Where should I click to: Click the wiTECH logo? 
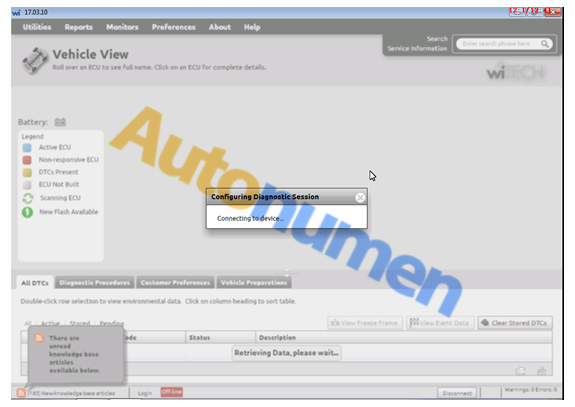coord(516,73)
